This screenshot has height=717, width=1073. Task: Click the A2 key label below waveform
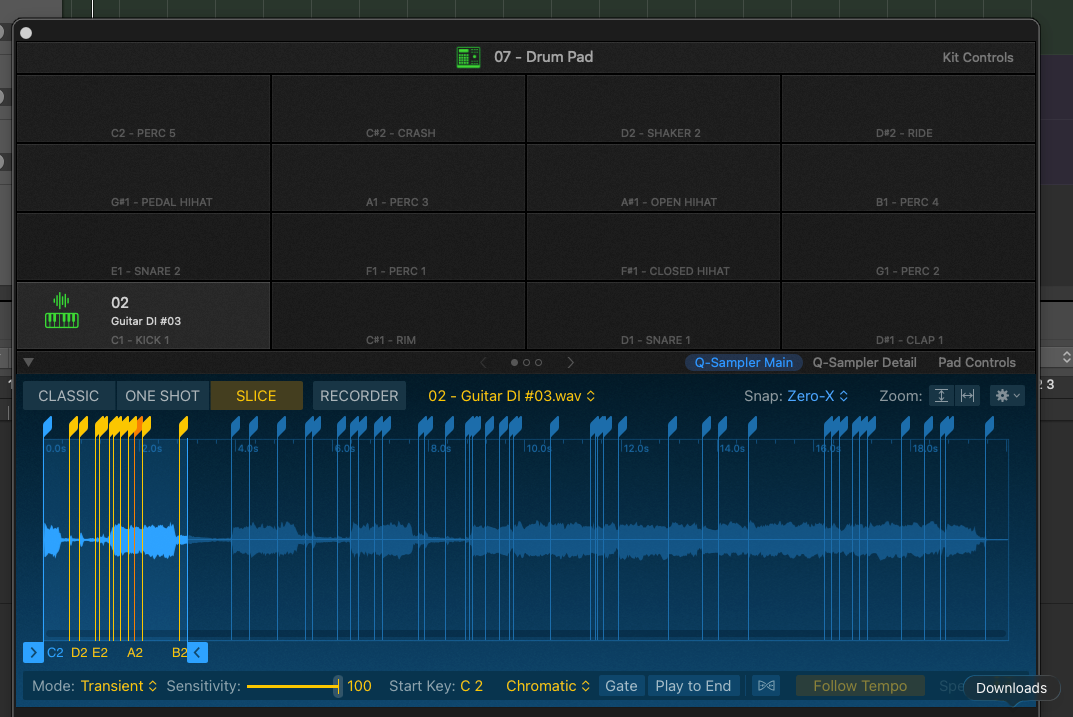135,653
